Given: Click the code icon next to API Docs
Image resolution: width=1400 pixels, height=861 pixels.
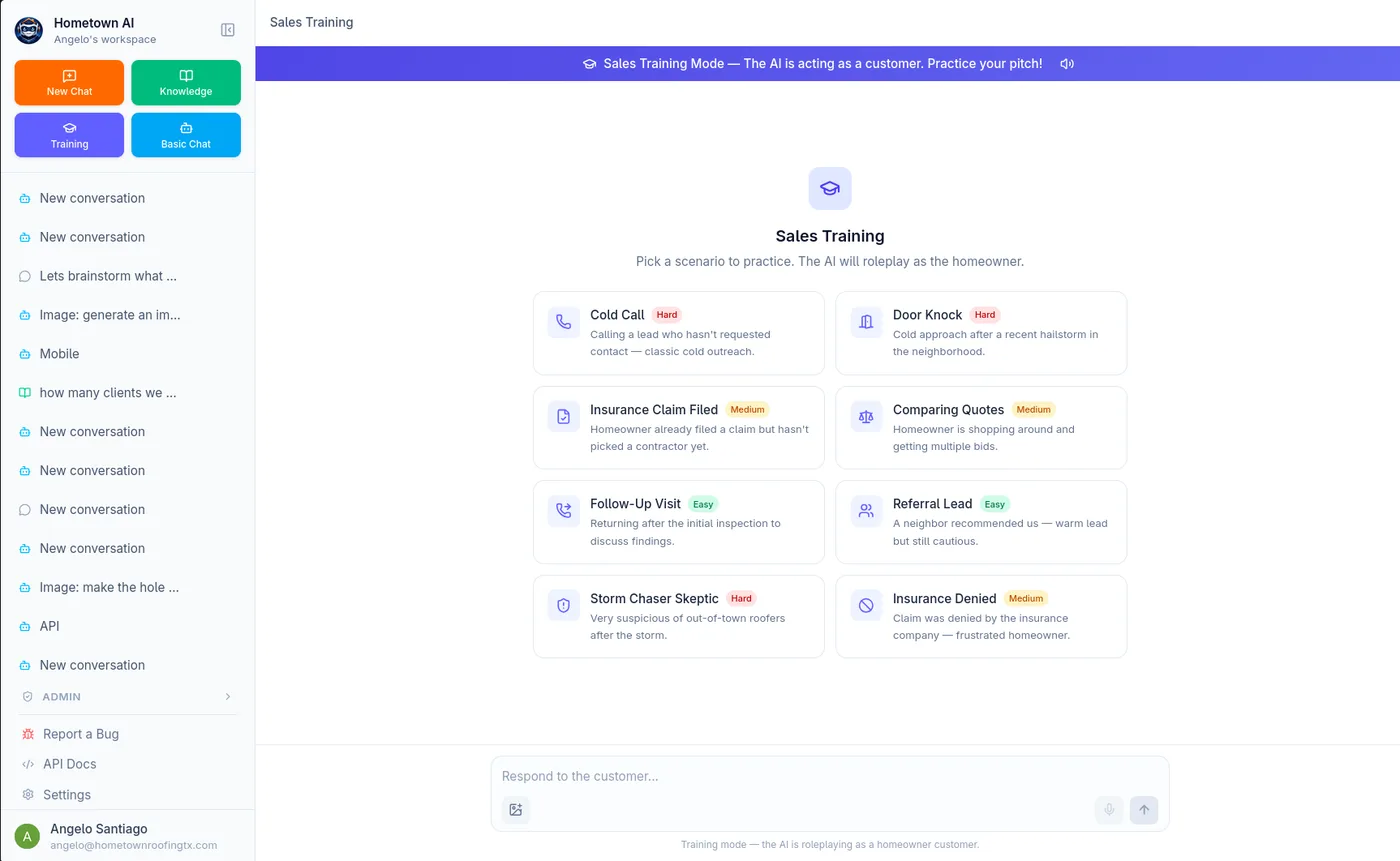Looking at the screenshot, I should [28, 764].
